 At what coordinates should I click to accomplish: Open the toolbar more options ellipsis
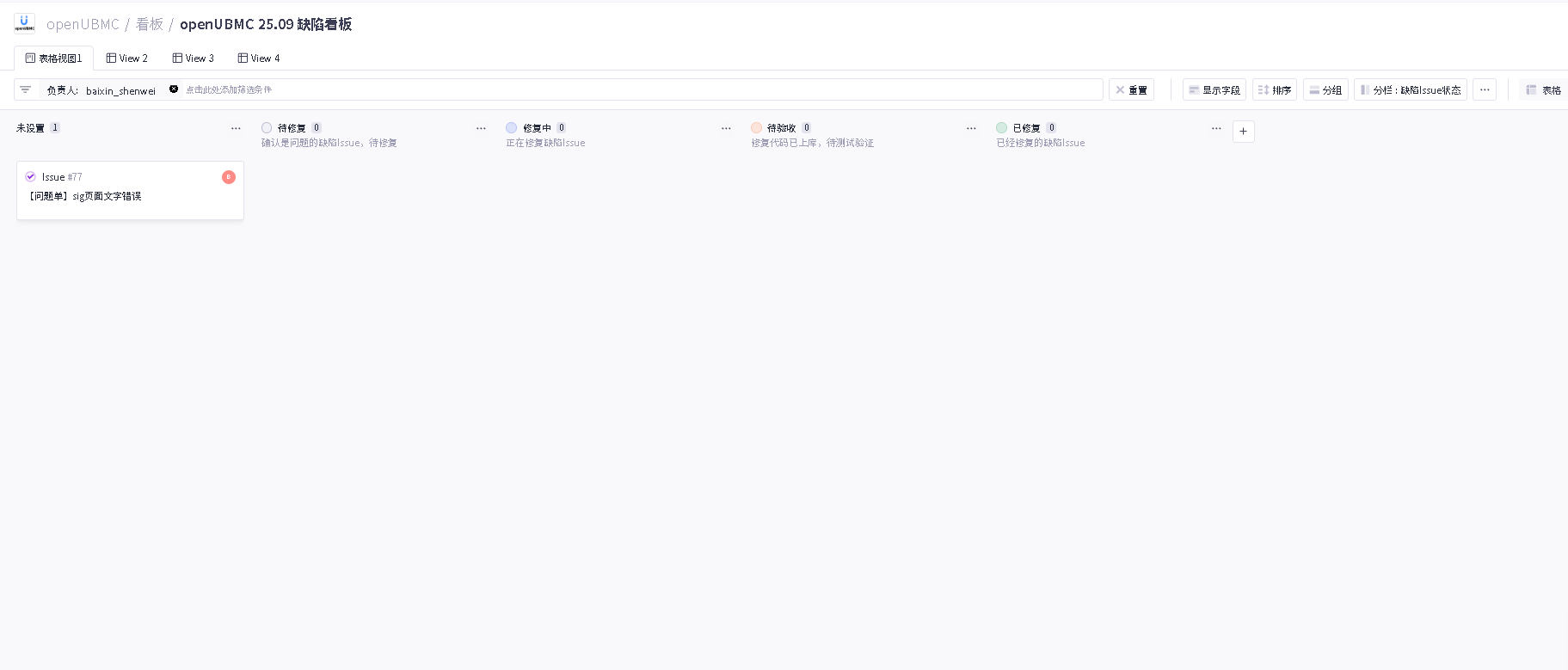pyautogui.click(x=1485, y=89)
